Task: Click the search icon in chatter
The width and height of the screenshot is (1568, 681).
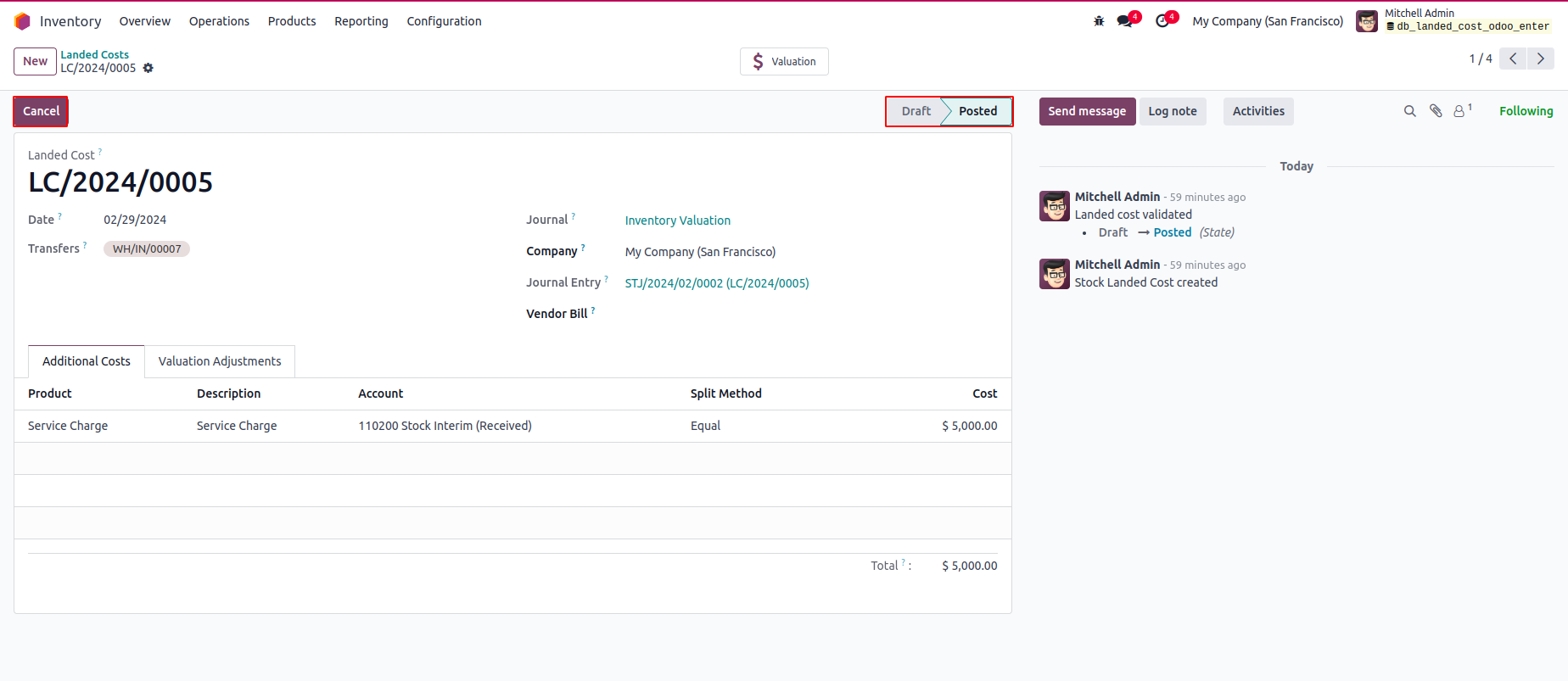Action: pyautogui.click(x=1410, y=111)
